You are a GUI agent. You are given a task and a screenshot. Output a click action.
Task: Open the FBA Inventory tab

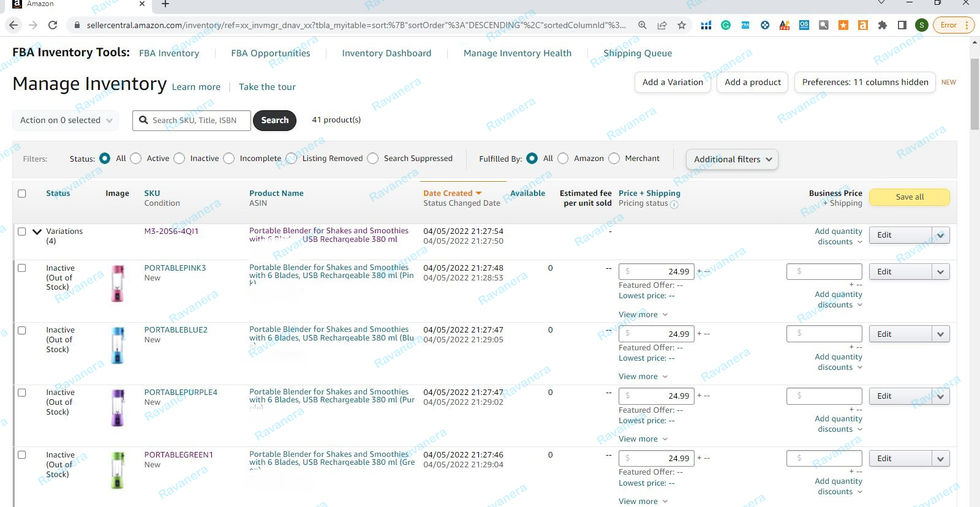click(x=169, y=53)
